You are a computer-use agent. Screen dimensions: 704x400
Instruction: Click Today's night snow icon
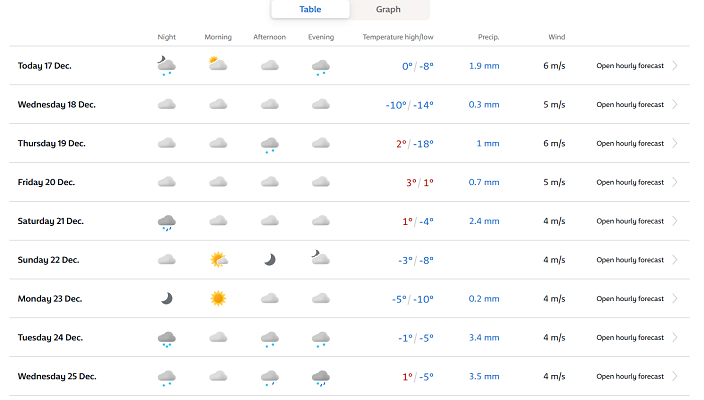click(x=167, y=66)
